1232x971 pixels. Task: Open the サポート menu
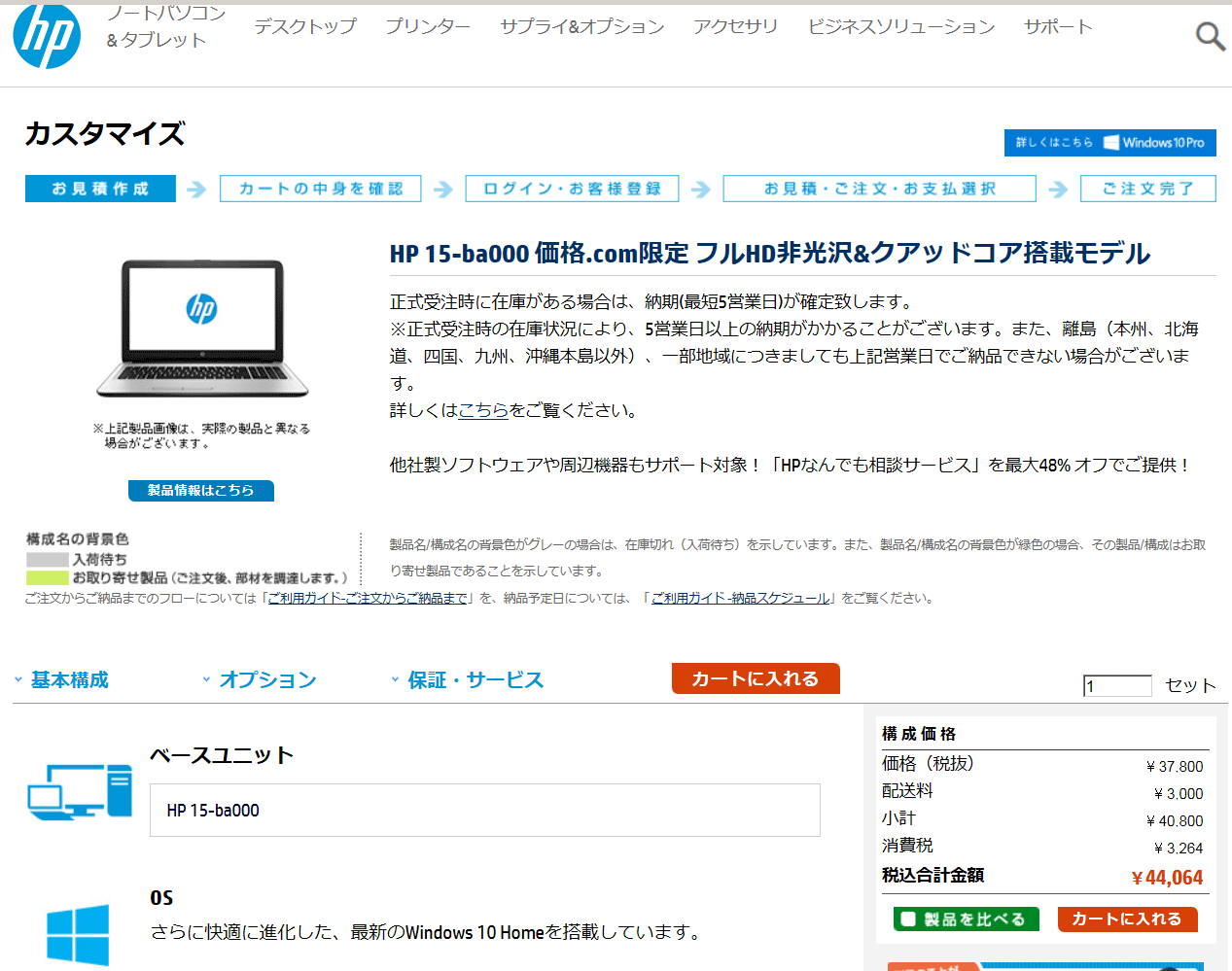pyautogui.click(x=1058, y=26)
